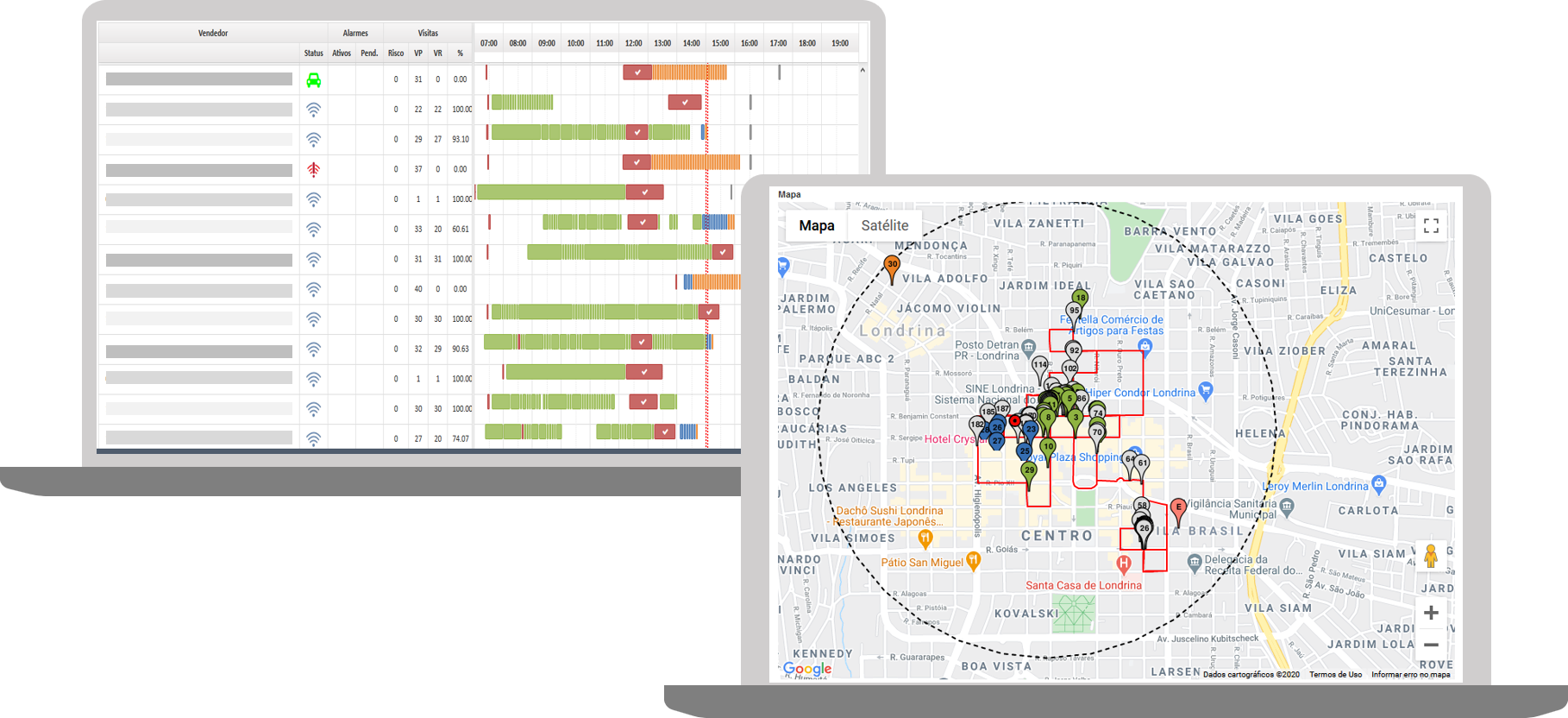Click Santa Casa de Londrina hospital icon
This screenshot has width=1568, height=718.
(x=1123, y=564)
